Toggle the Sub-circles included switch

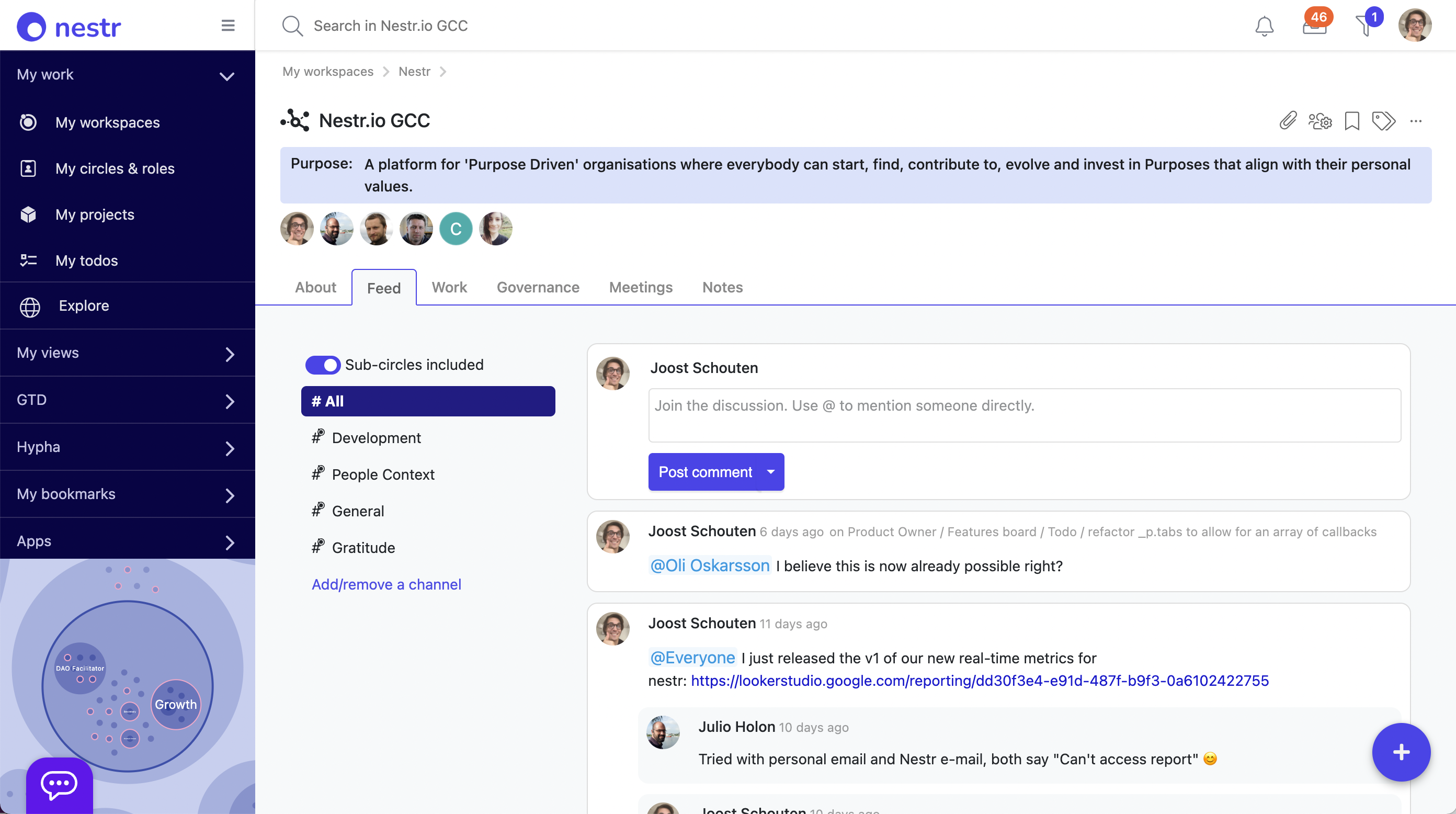pos(323,365)
